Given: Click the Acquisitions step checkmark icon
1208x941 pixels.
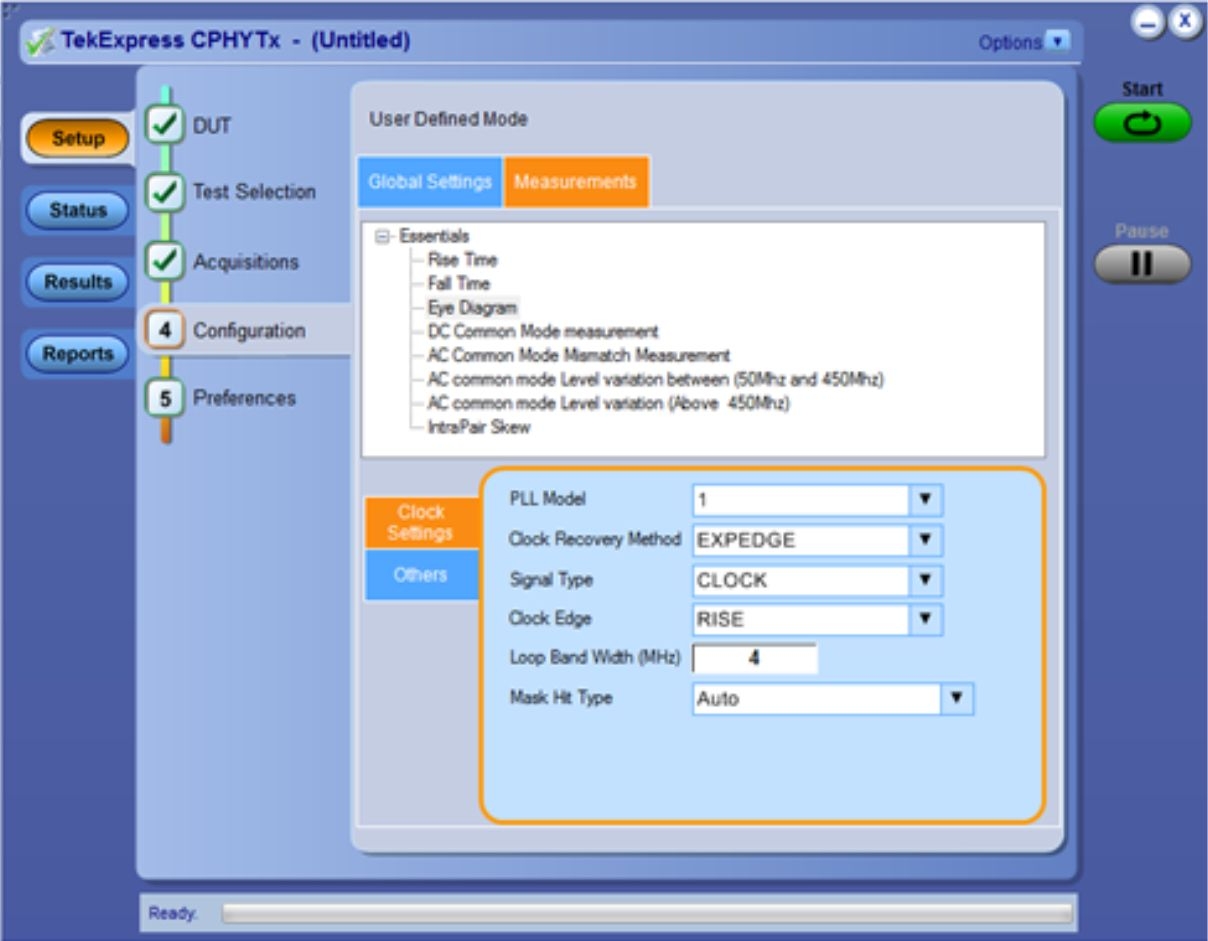Looking at the screenshot, I should tap(165, 262).
